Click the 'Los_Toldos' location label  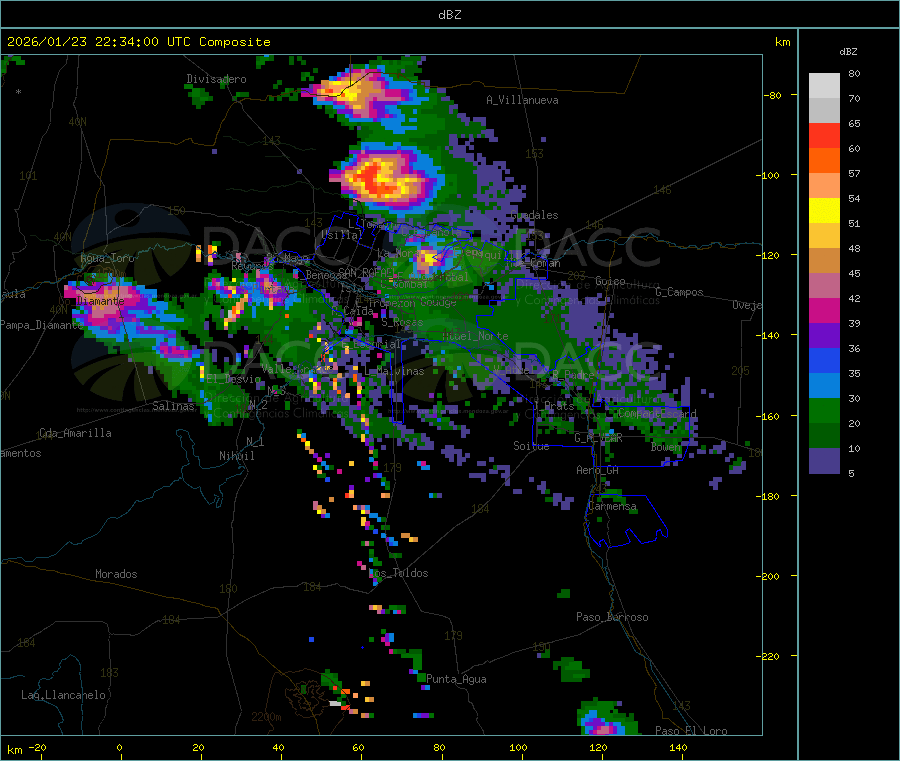[x=399, y=573]
